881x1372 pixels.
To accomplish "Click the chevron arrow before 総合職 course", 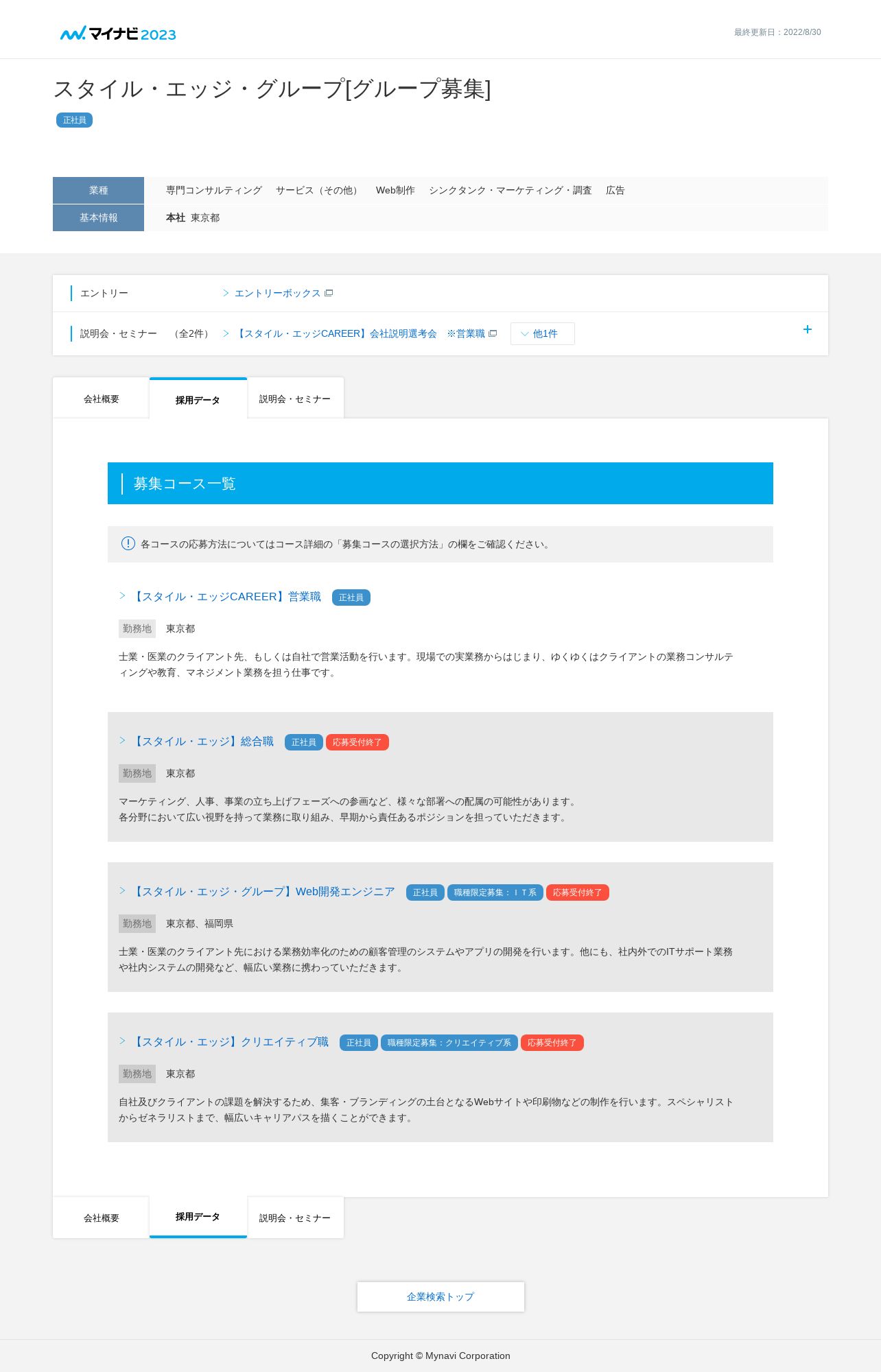I will point(122,740).
